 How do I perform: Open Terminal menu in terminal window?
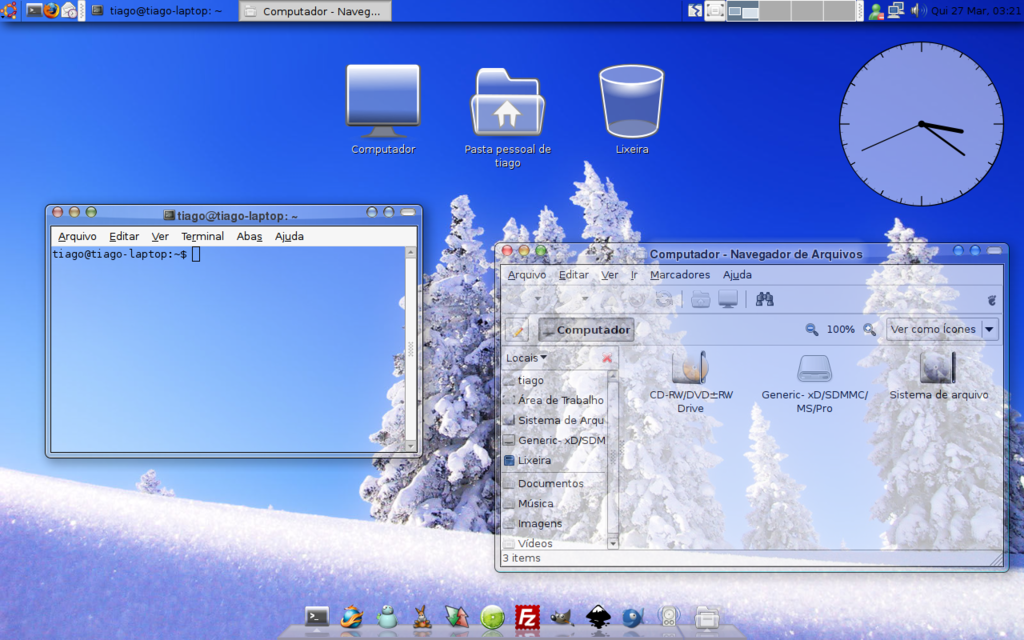[202, 236]
